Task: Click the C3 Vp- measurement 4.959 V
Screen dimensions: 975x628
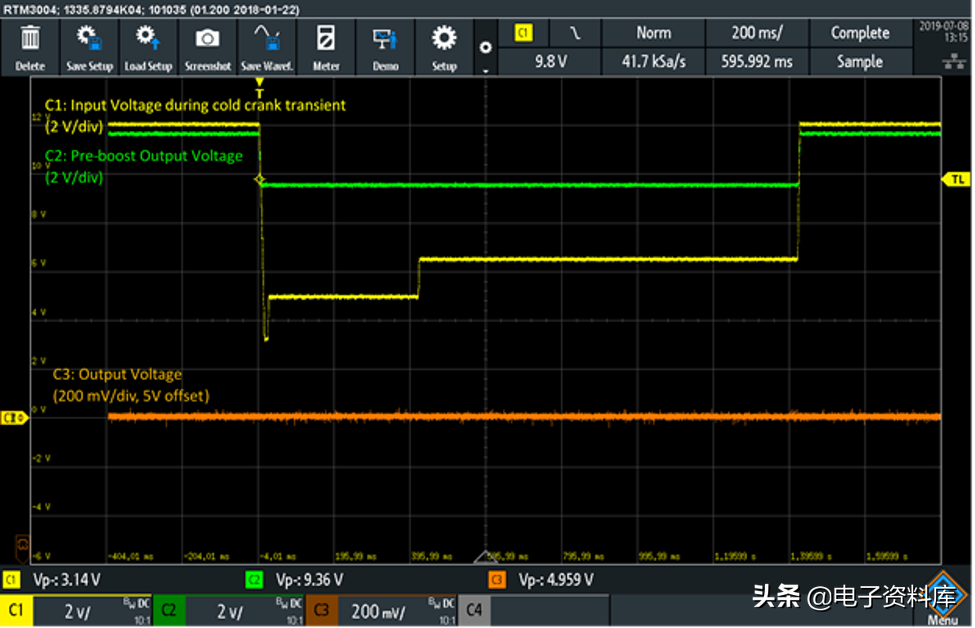Action: point(556,580)
